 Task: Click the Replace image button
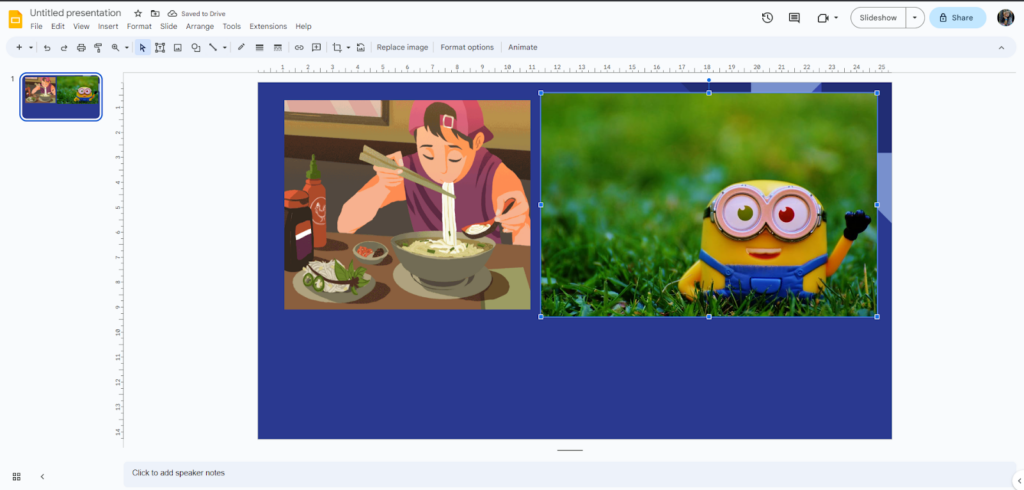point(402,47)
